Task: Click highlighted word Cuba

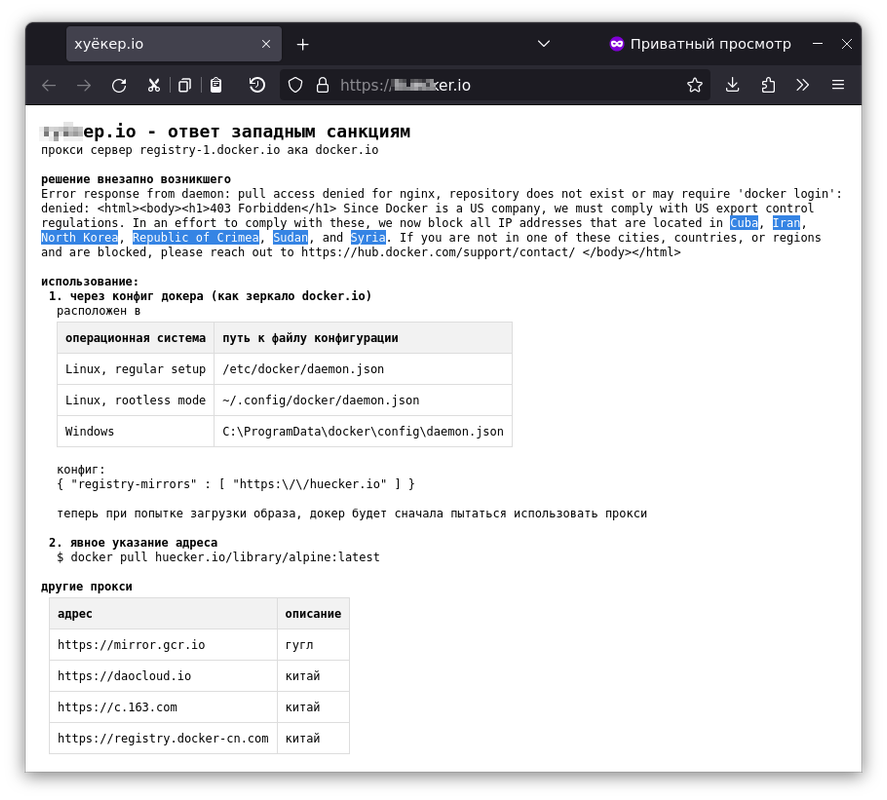Action: (744, 223)
